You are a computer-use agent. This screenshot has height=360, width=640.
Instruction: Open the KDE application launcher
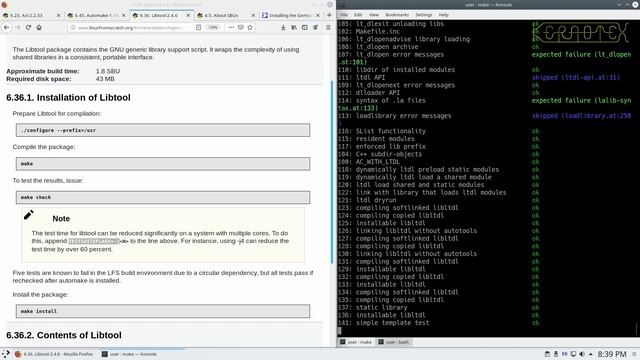6,354
